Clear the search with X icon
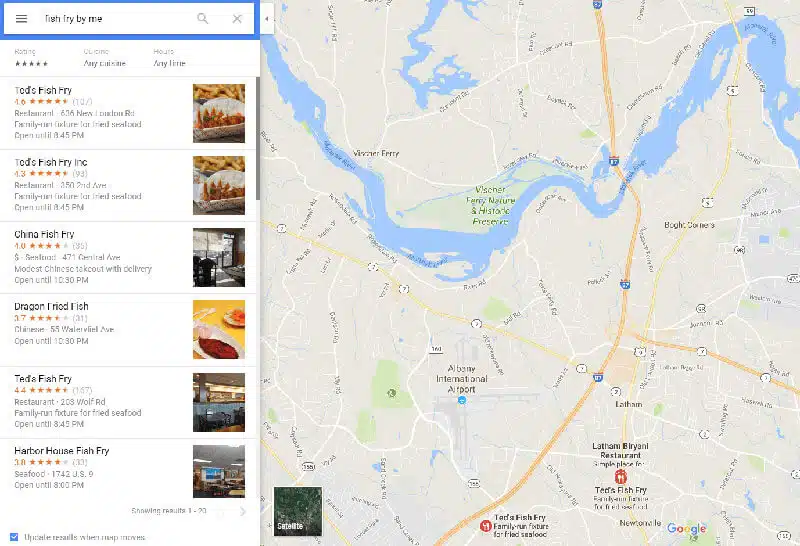 (x=237, y=19)
